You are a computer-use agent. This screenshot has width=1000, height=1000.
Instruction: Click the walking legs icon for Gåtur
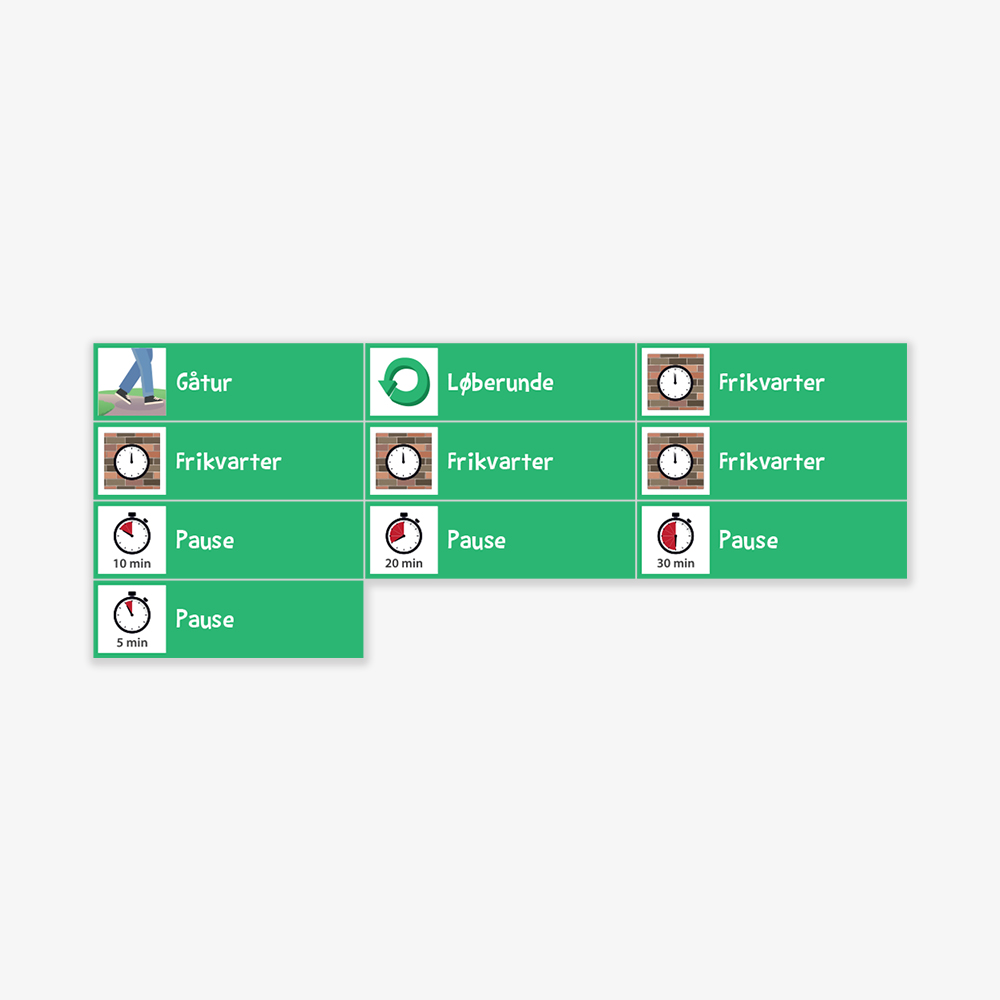[132, 382]
